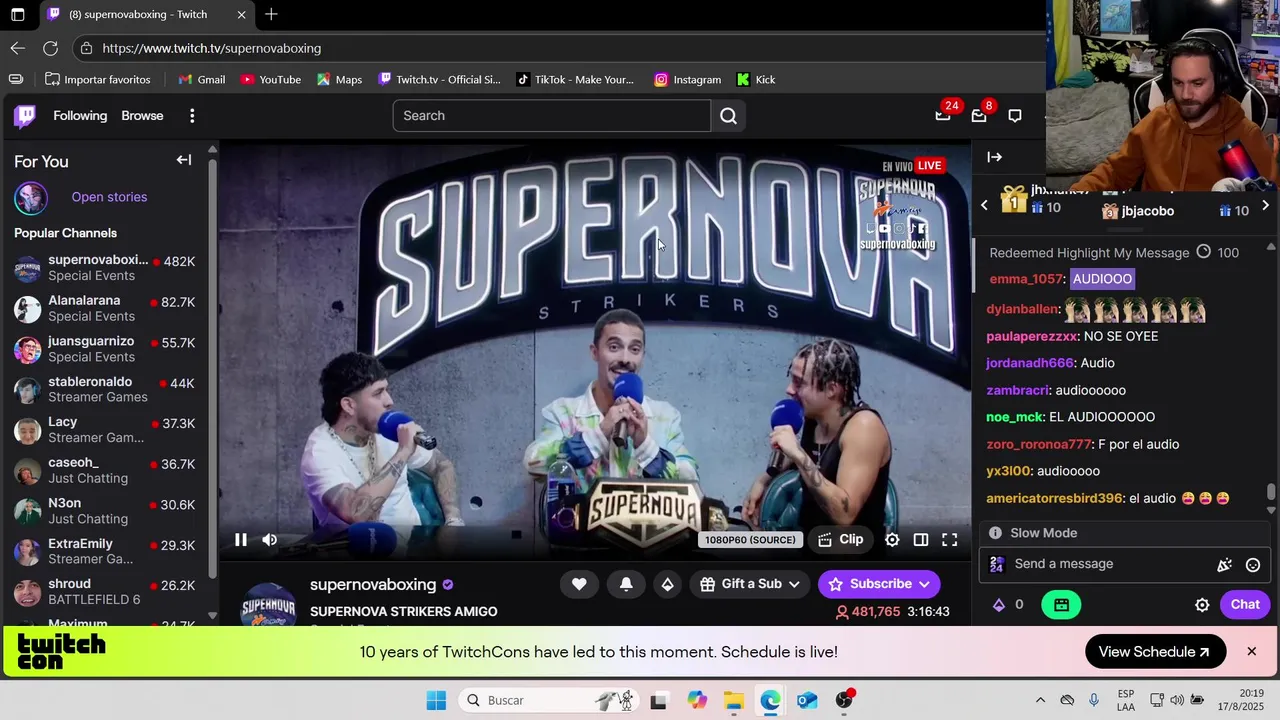Image resolution: width=1280 pixels, height=720 pixels.
Task: Open OBS Studio from taskbar
Action: point(844,700)
